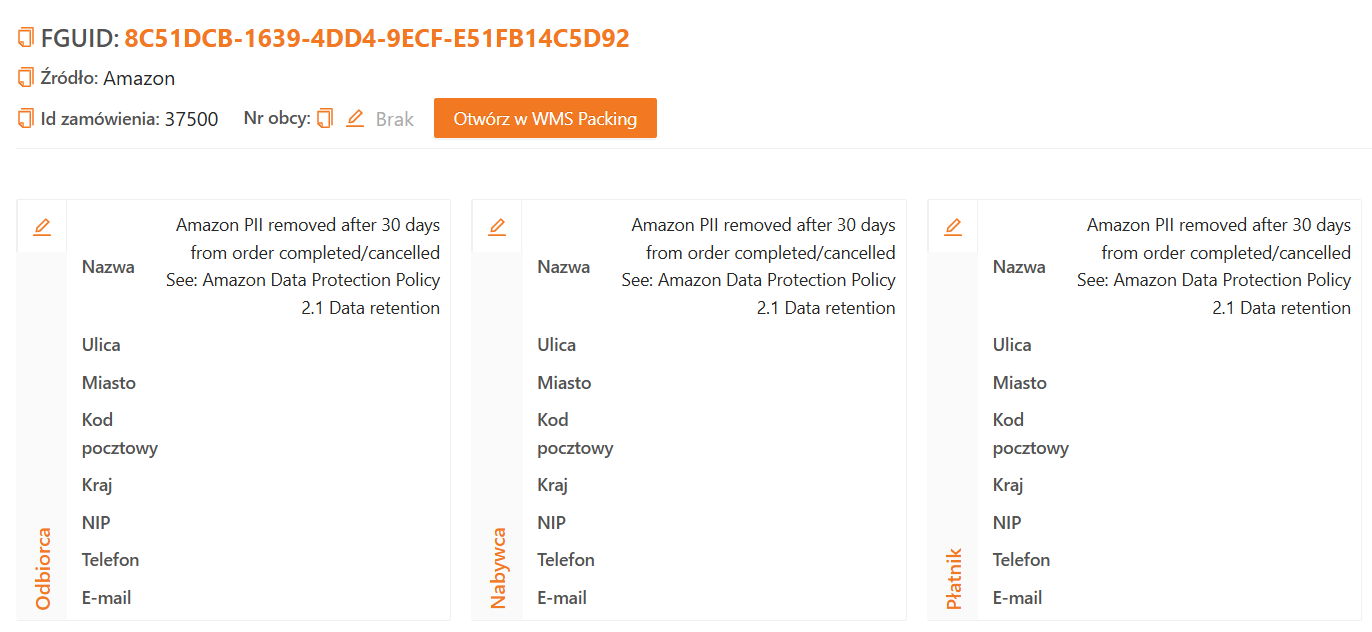Select the vertical Odbiorca label
This screenshot has width=1372, height=632.
[x=43, y=568]
